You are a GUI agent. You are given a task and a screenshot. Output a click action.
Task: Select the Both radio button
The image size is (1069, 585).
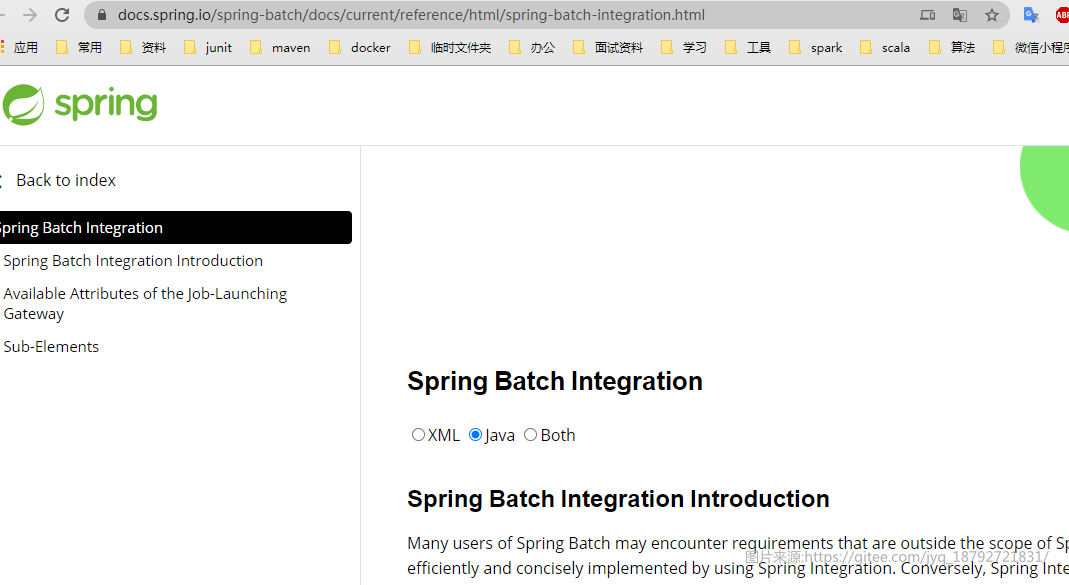[x=530, y=434]
